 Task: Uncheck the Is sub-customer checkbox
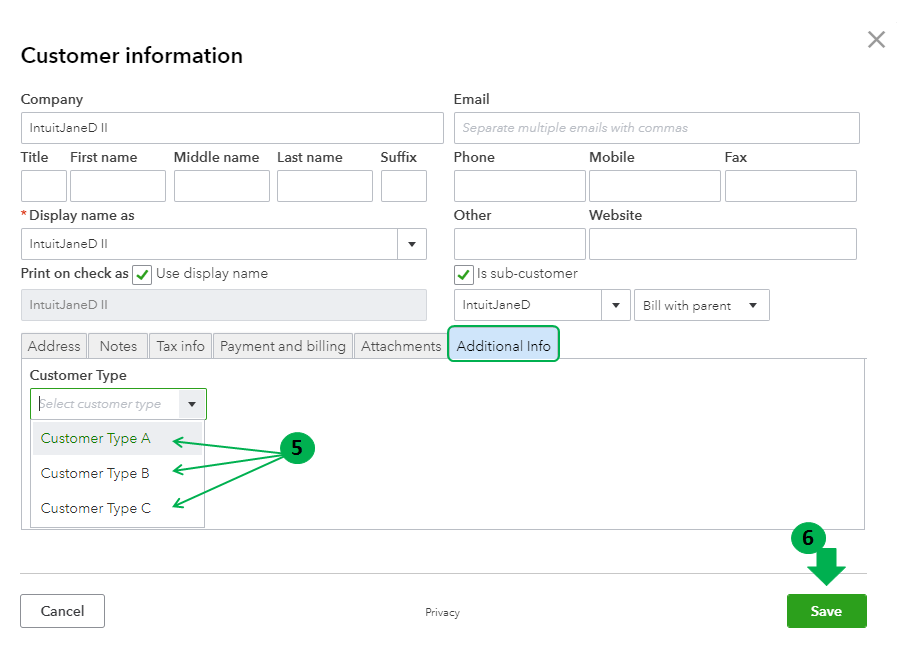(x=464, y=275)
